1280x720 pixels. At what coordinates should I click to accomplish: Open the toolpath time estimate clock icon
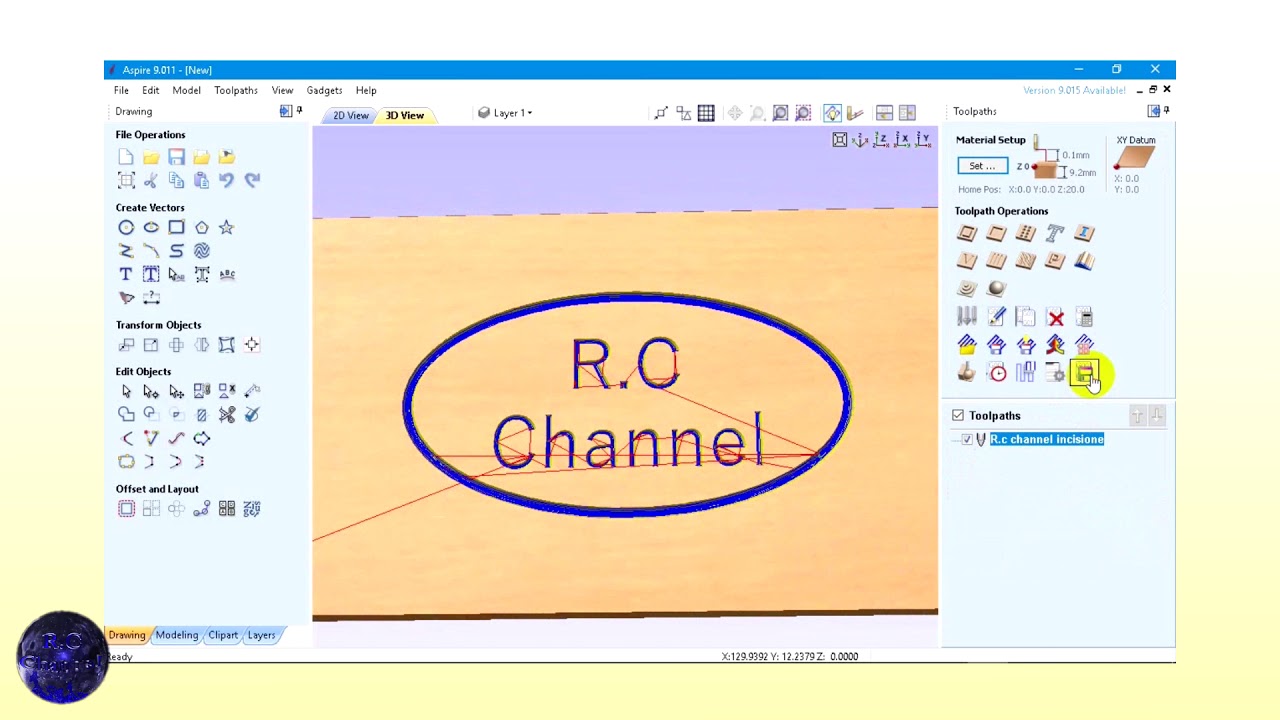click(x=997, y=373)
